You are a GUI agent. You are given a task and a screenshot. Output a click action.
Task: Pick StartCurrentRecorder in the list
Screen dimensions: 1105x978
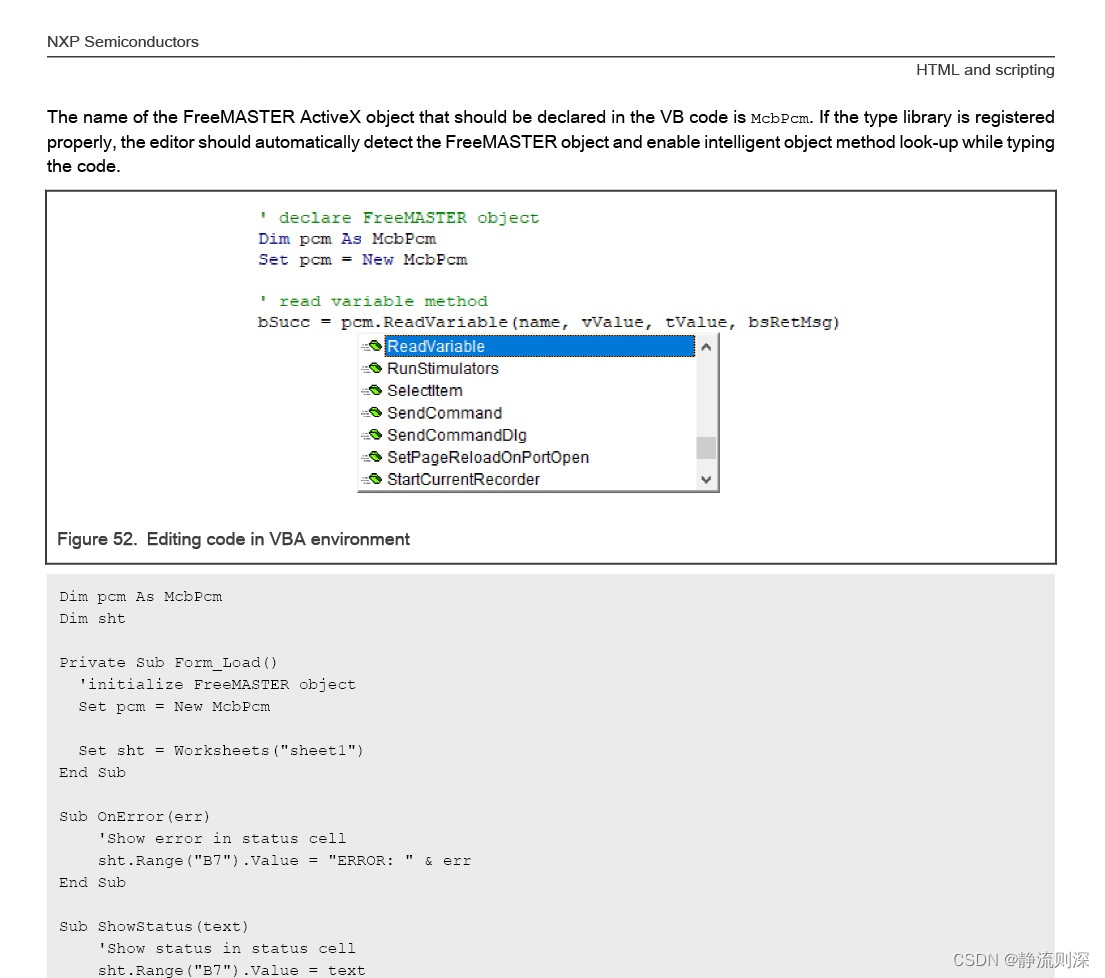[463, 479]
